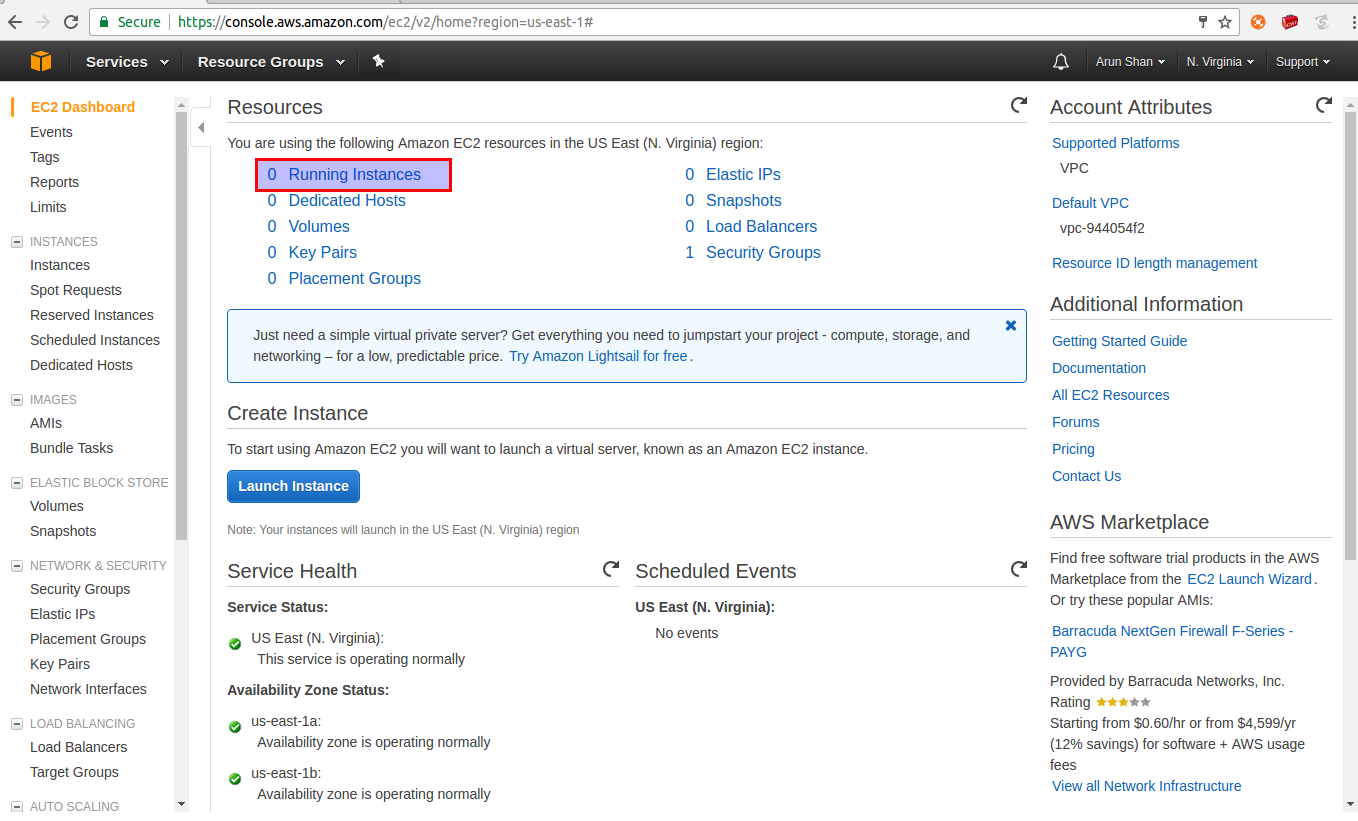1358x821 pixels.
Task: Open the Resource Groups dropdown
Action: 271,62
